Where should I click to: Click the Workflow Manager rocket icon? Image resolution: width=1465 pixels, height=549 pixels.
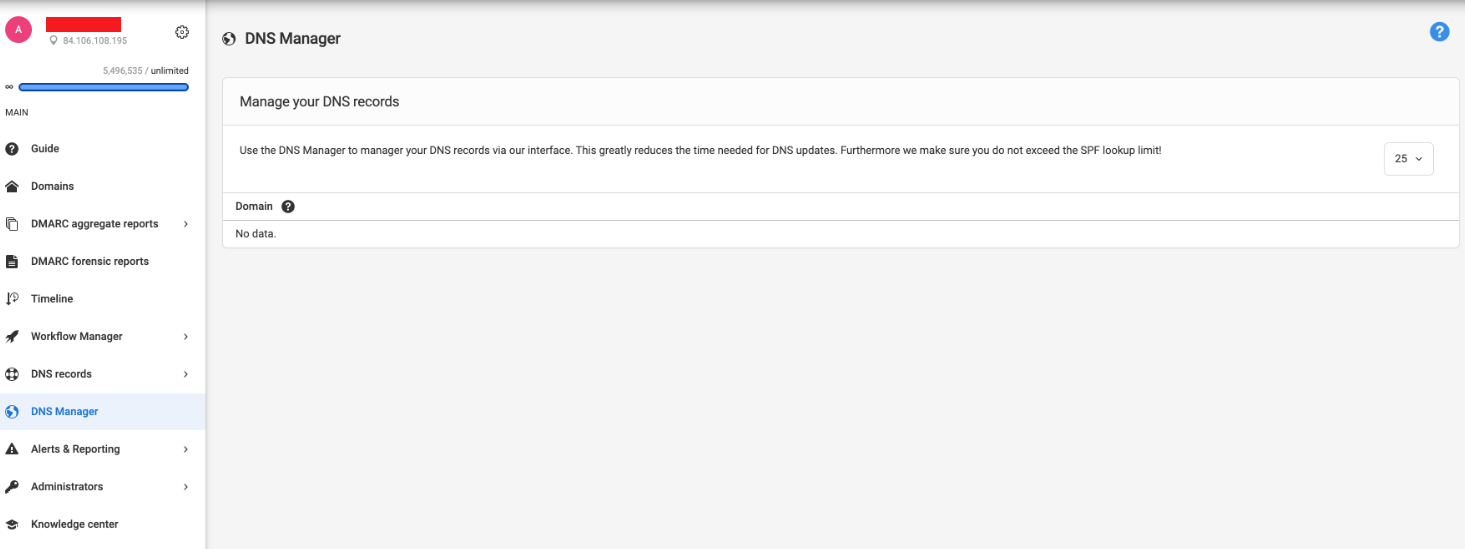click(x=12, y=337)
